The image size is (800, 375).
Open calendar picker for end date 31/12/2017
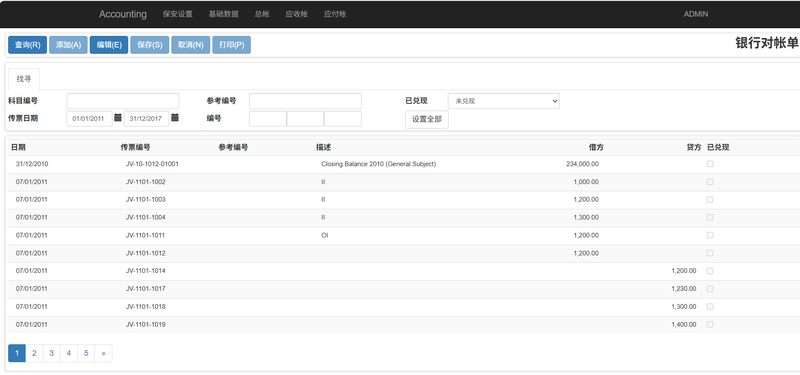click(175, 118)
